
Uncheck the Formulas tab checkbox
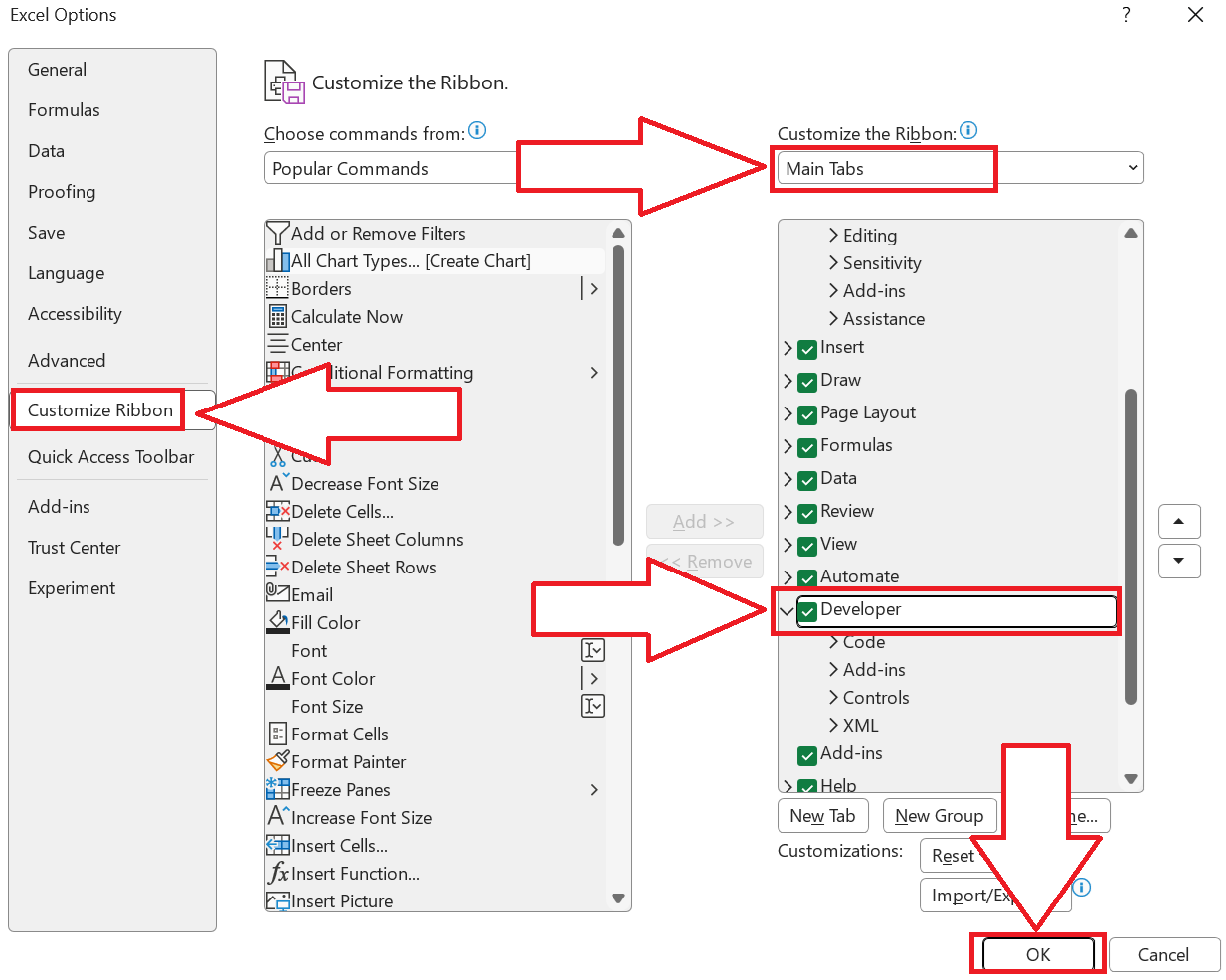coord(807,447)
